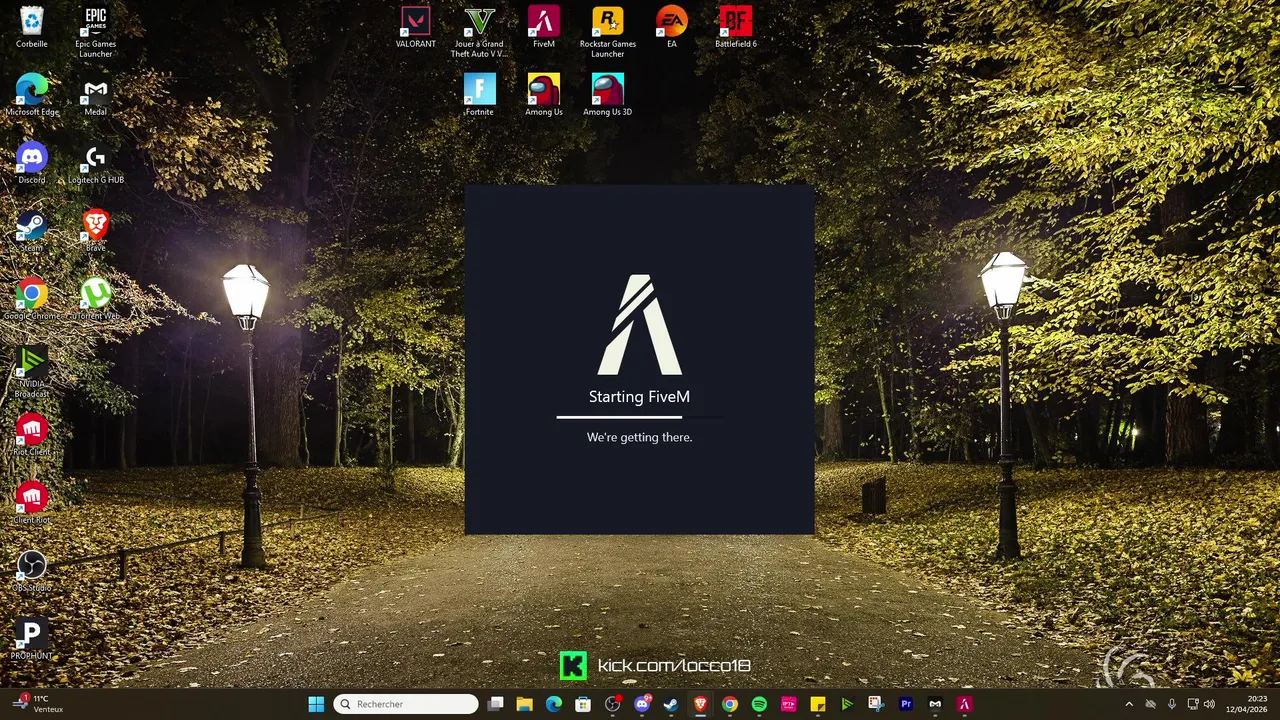
Task: Select OBS Studio desktop shortcut
Action: 32,571
